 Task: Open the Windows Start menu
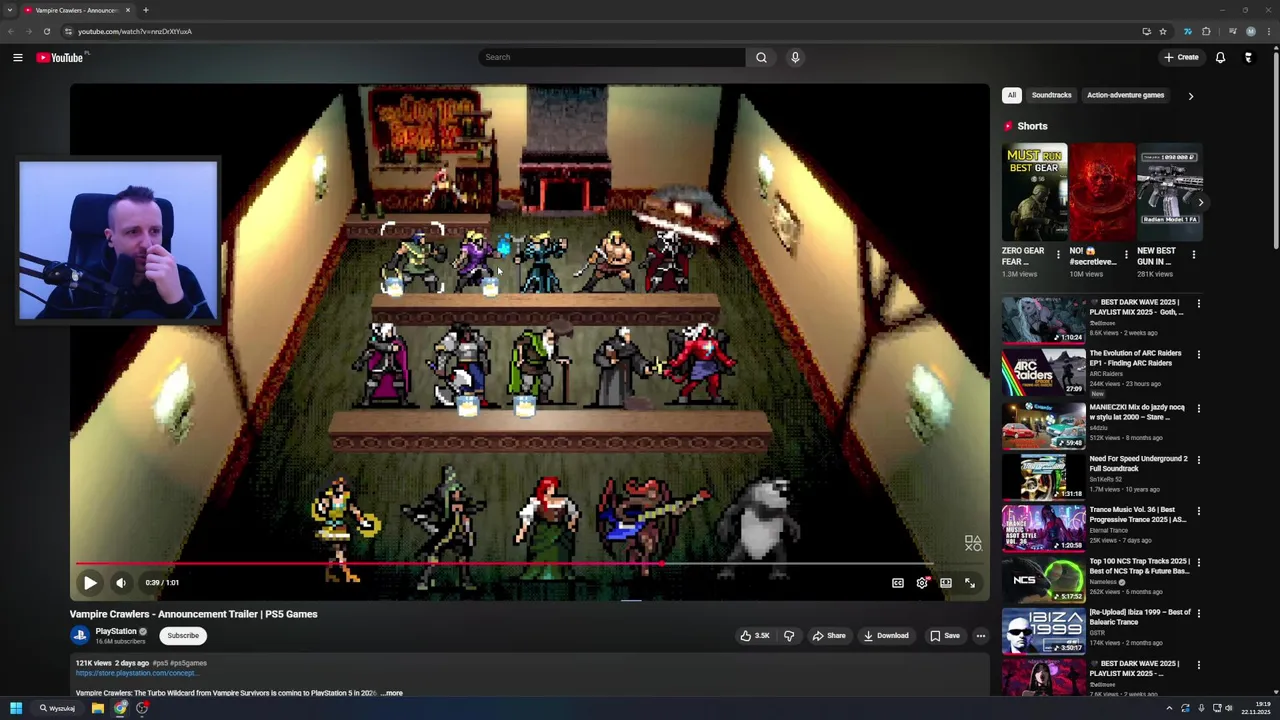tap(16, 708)
